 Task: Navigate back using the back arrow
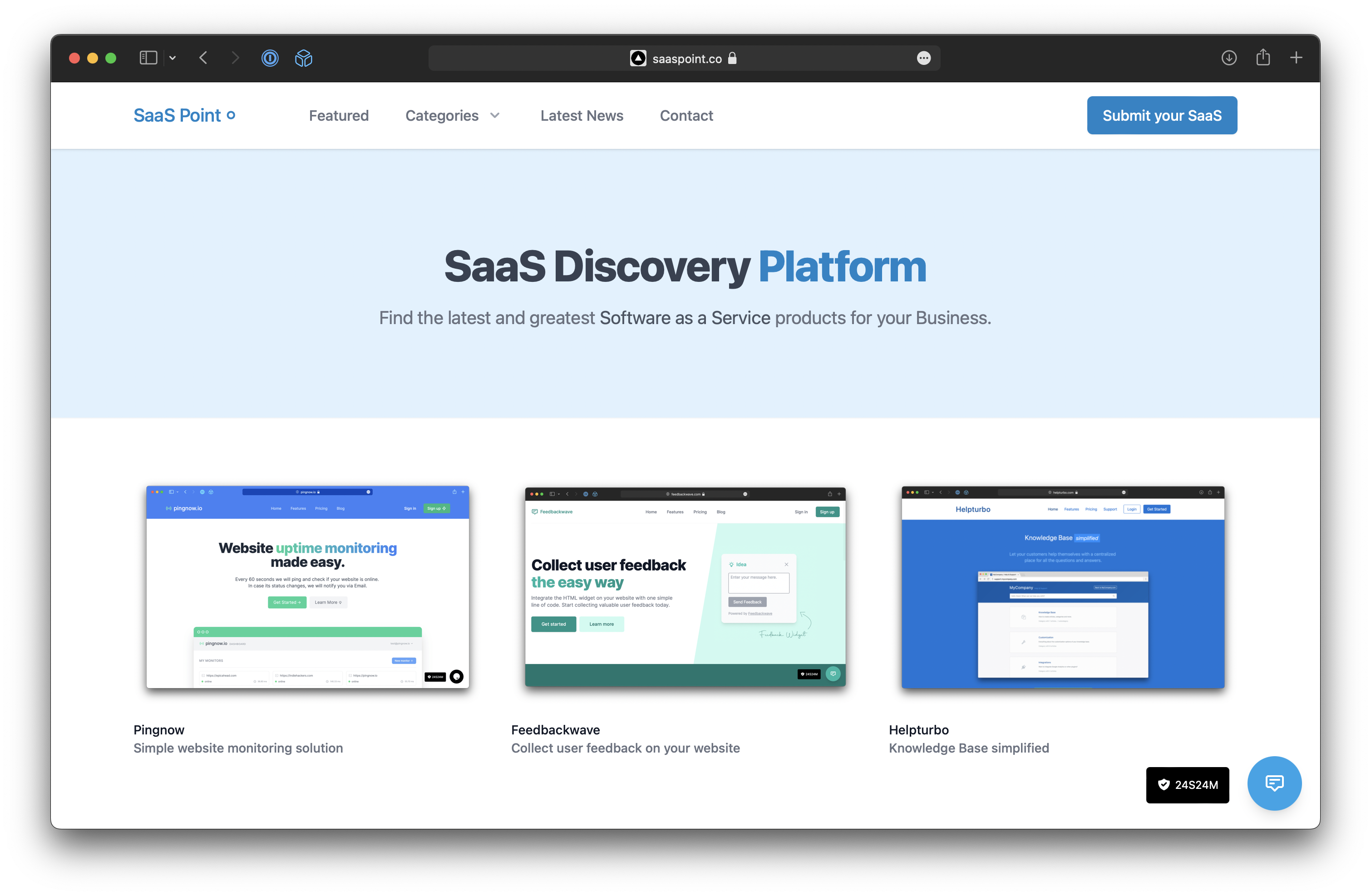pos(203,58)
